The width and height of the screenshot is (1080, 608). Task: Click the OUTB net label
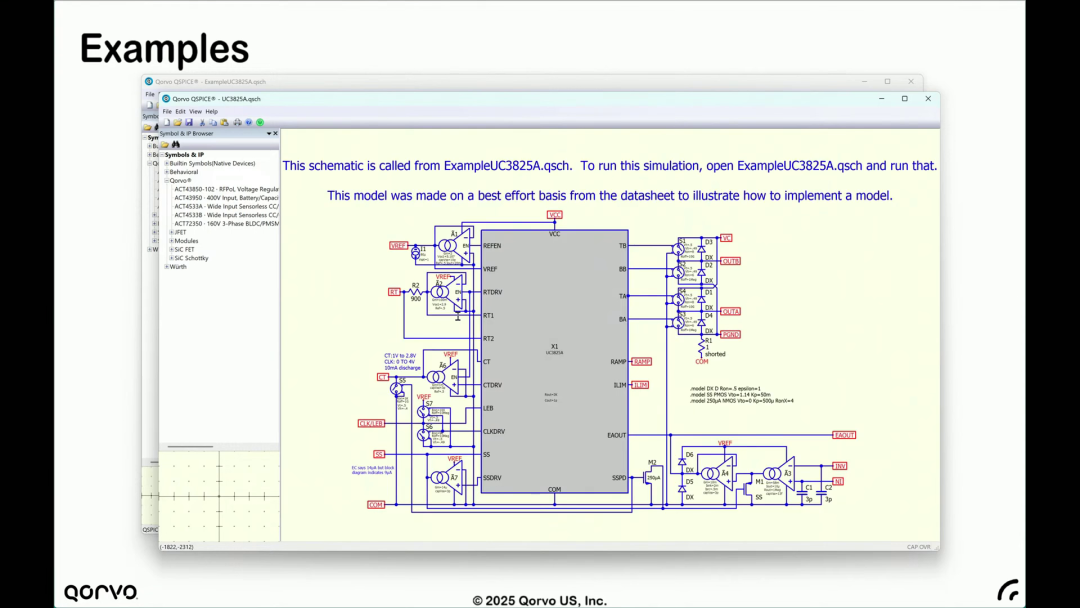click(730, 262)
